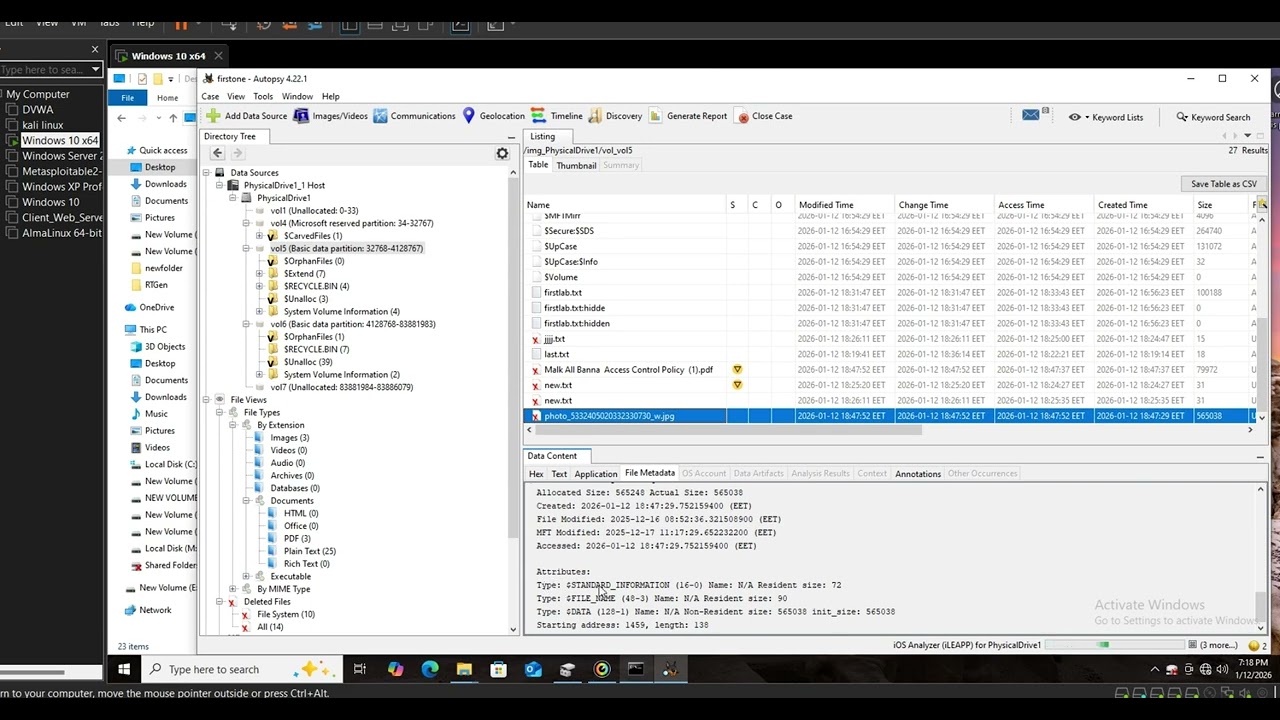Viewport: 1280px width, 720px height.
Task: Open the Microsoft Store taskbar icon
Action: [x=498, y=669]
